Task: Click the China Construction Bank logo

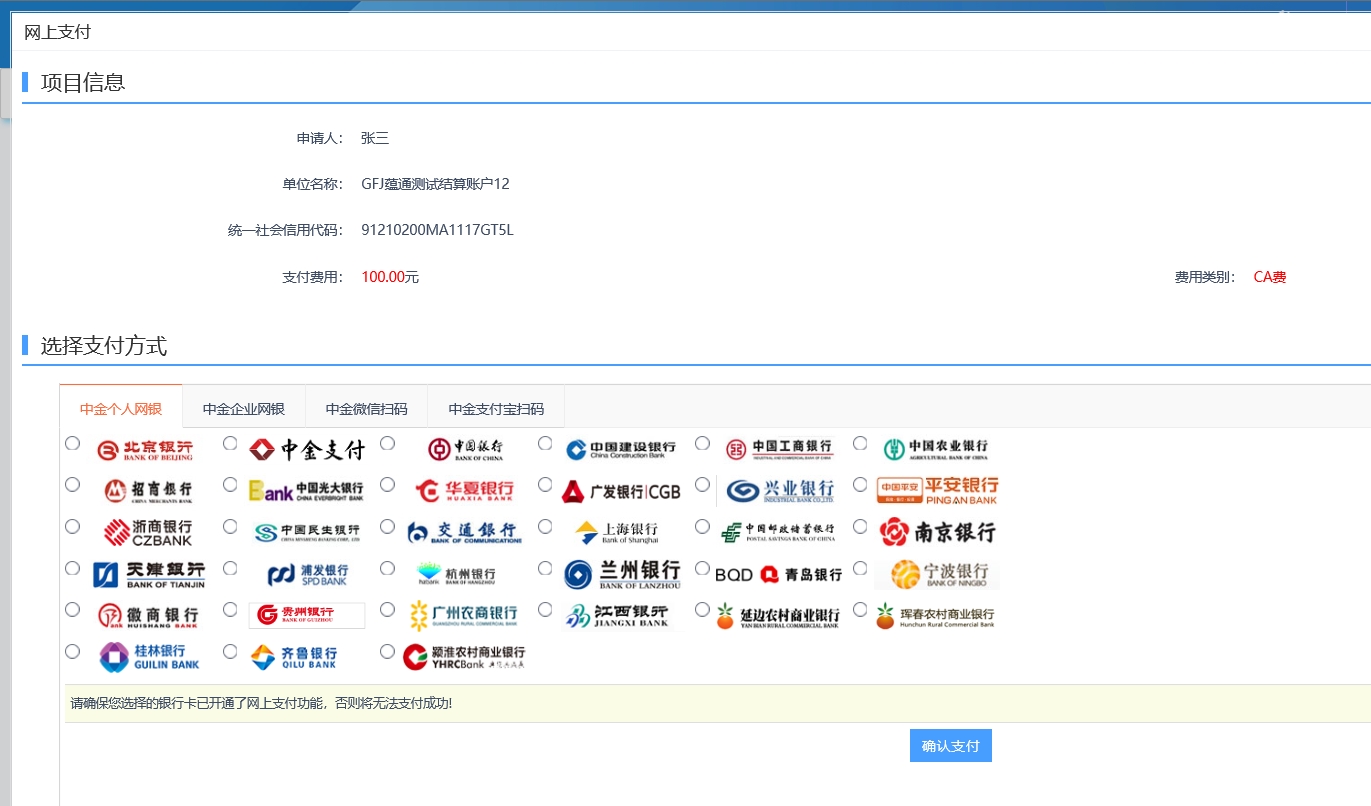Action: [620, 450]
